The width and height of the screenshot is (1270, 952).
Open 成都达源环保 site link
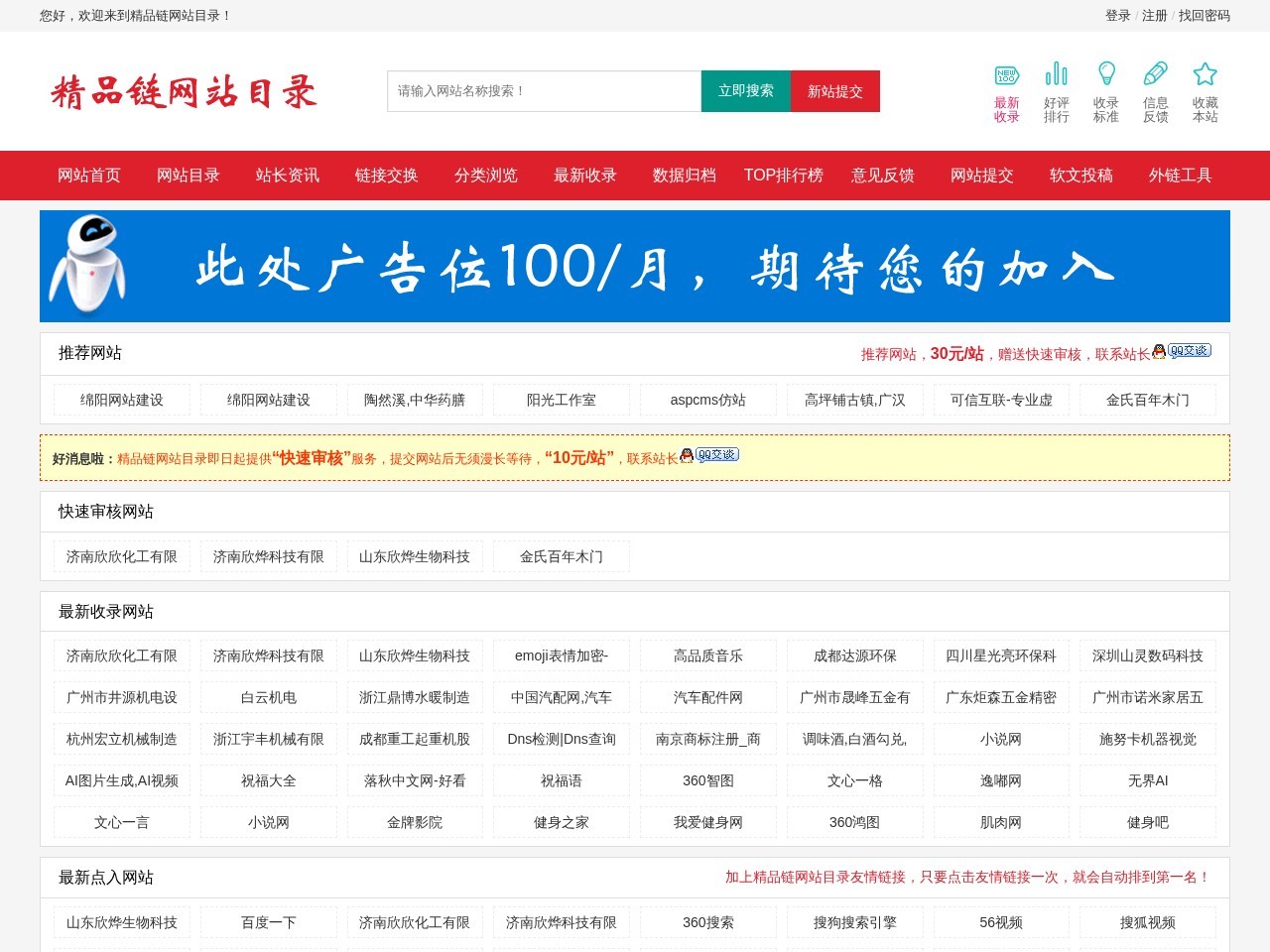[855, 655]
